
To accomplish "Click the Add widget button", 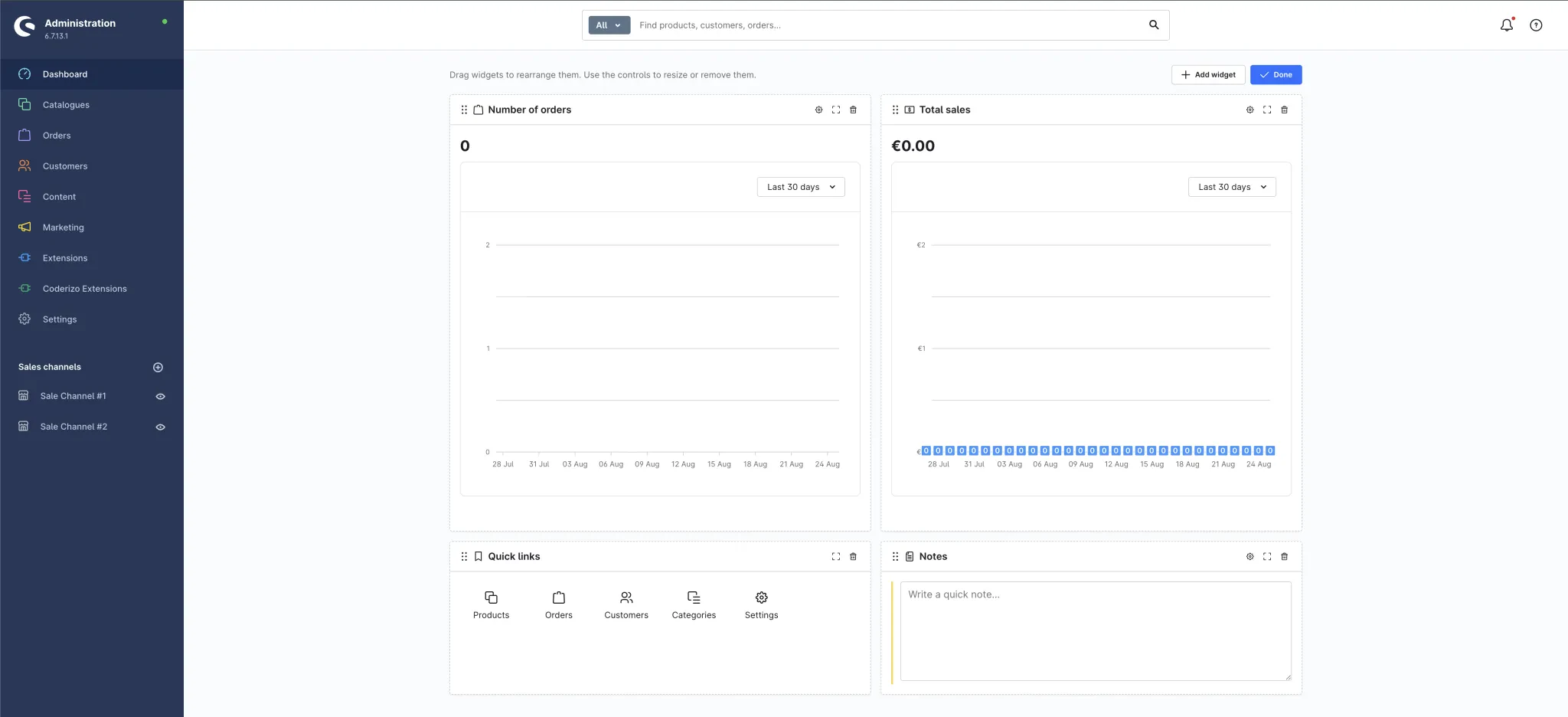I will point(1208,74).
